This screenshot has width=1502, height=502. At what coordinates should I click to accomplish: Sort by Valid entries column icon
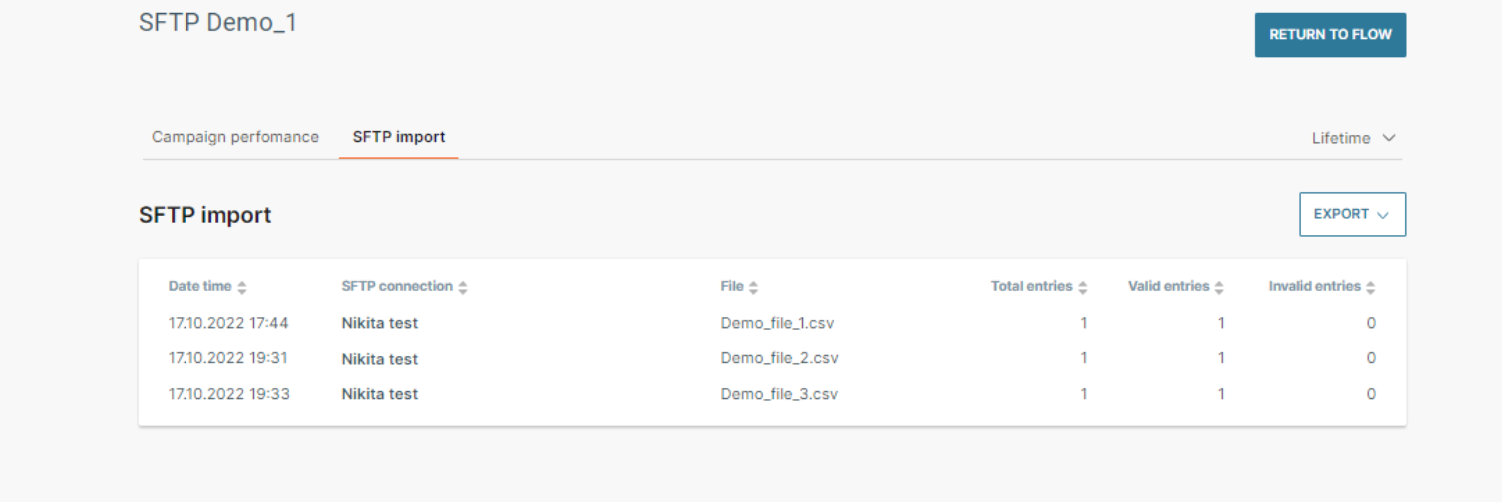coord(1219,288)
